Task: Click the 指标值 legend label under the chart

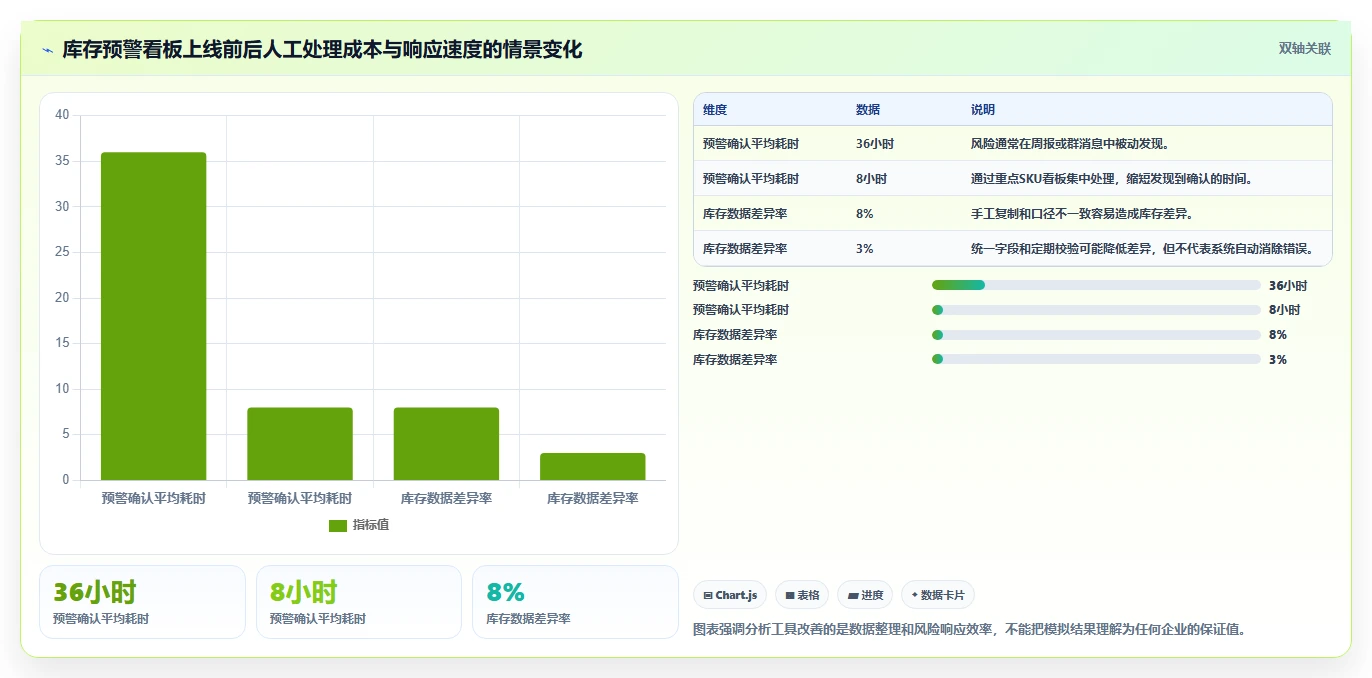Action: [371, 526]
